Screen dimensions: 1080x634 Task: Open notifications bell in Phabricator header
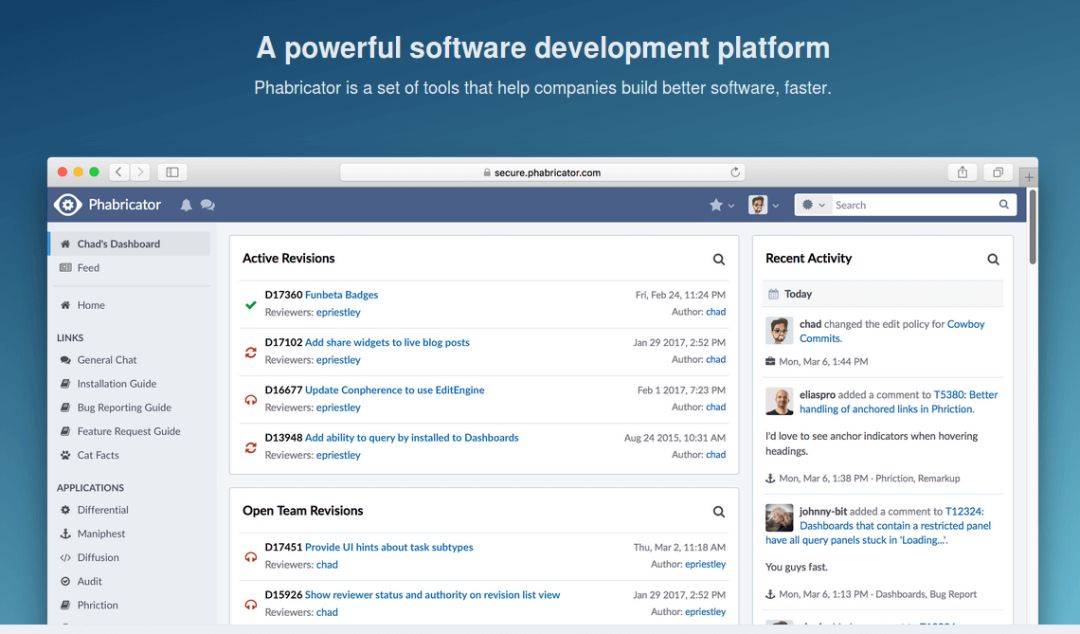tap(186, 205)
